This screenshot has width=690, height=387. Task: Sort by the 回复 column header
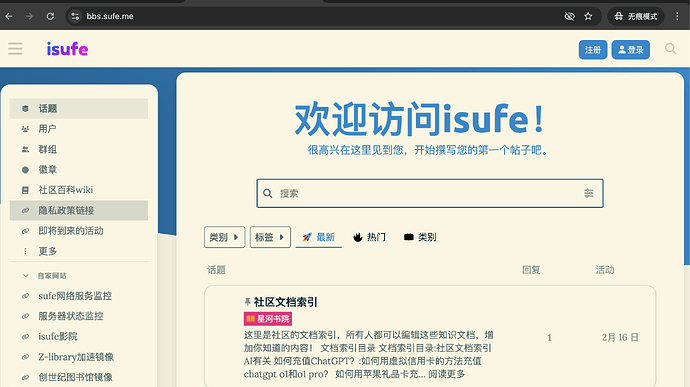tap(531, 270)
